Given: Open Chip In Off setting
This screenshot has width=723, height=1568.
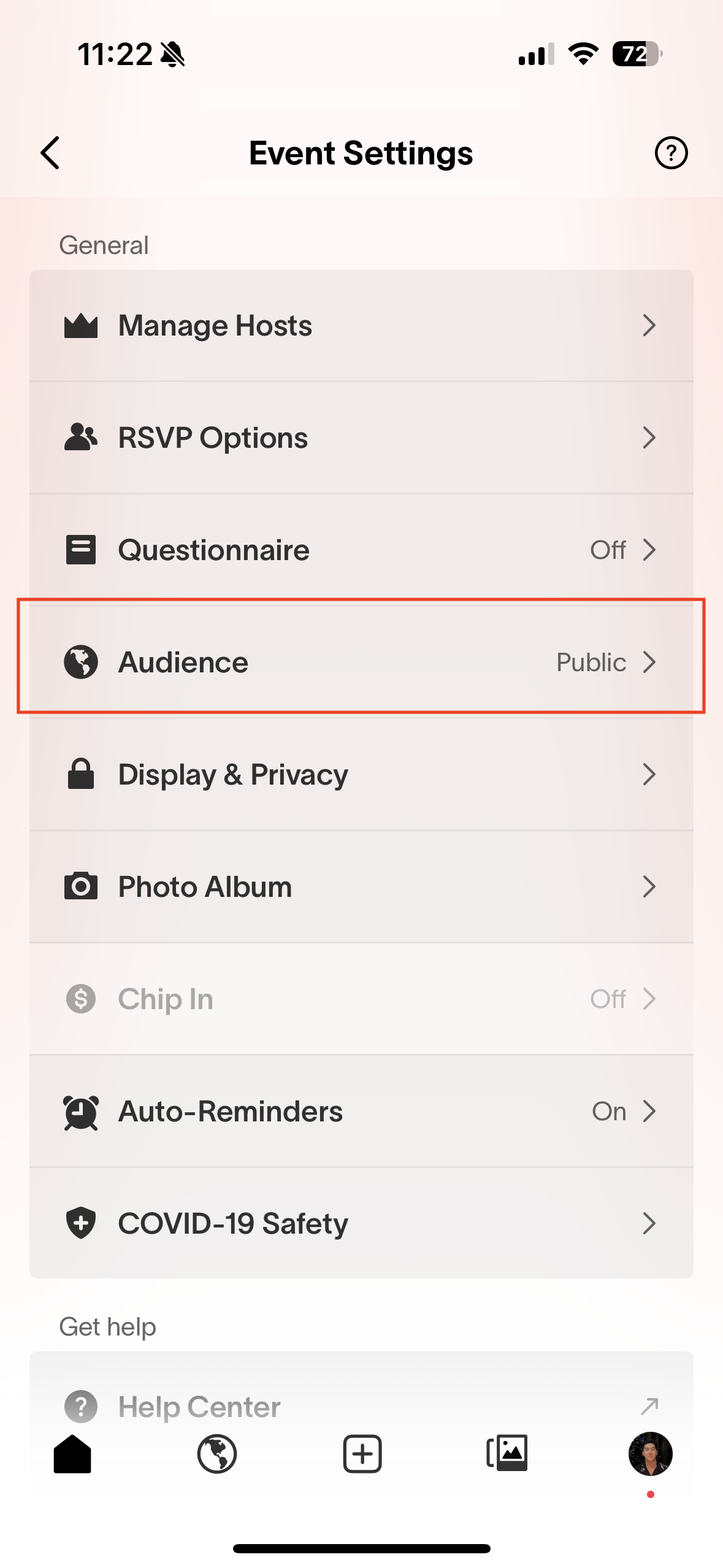Looking at the screenshot, I should 608,999.
